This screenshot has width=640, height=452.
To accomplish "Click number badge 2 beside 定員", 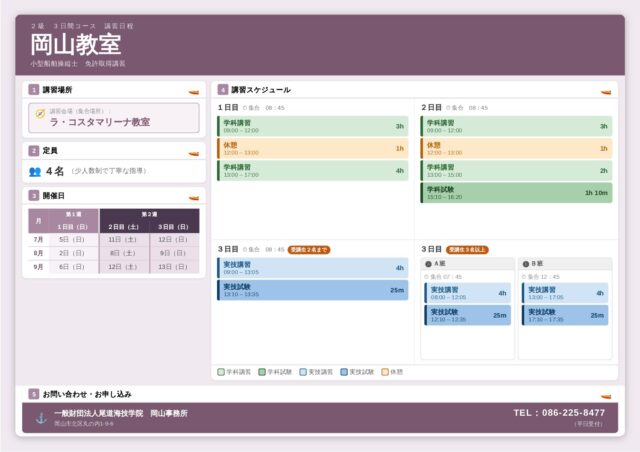I will pos(34,151).
